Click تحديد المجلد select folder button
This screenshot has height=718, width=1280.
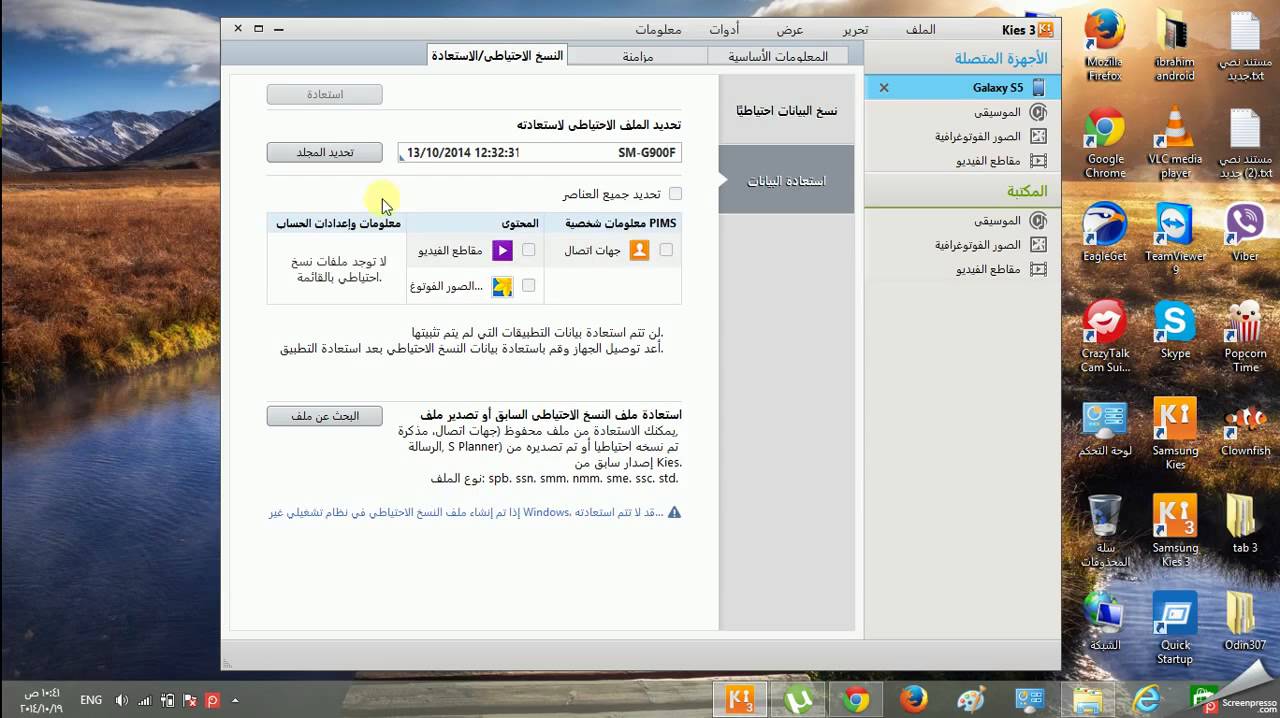click(x=324, y=152)
